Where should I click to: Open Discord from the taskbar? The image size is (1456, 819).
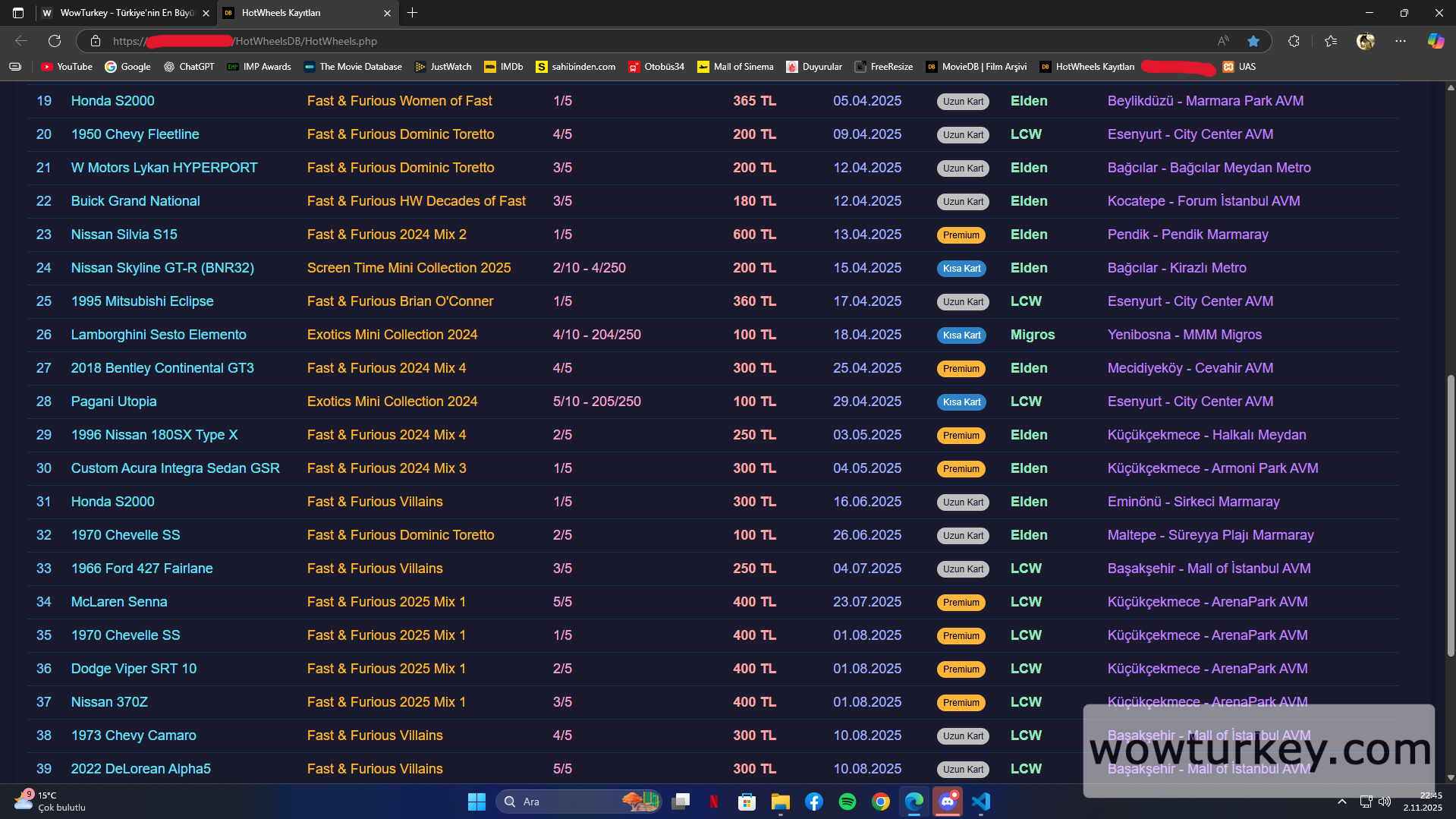tap(947, 802)
